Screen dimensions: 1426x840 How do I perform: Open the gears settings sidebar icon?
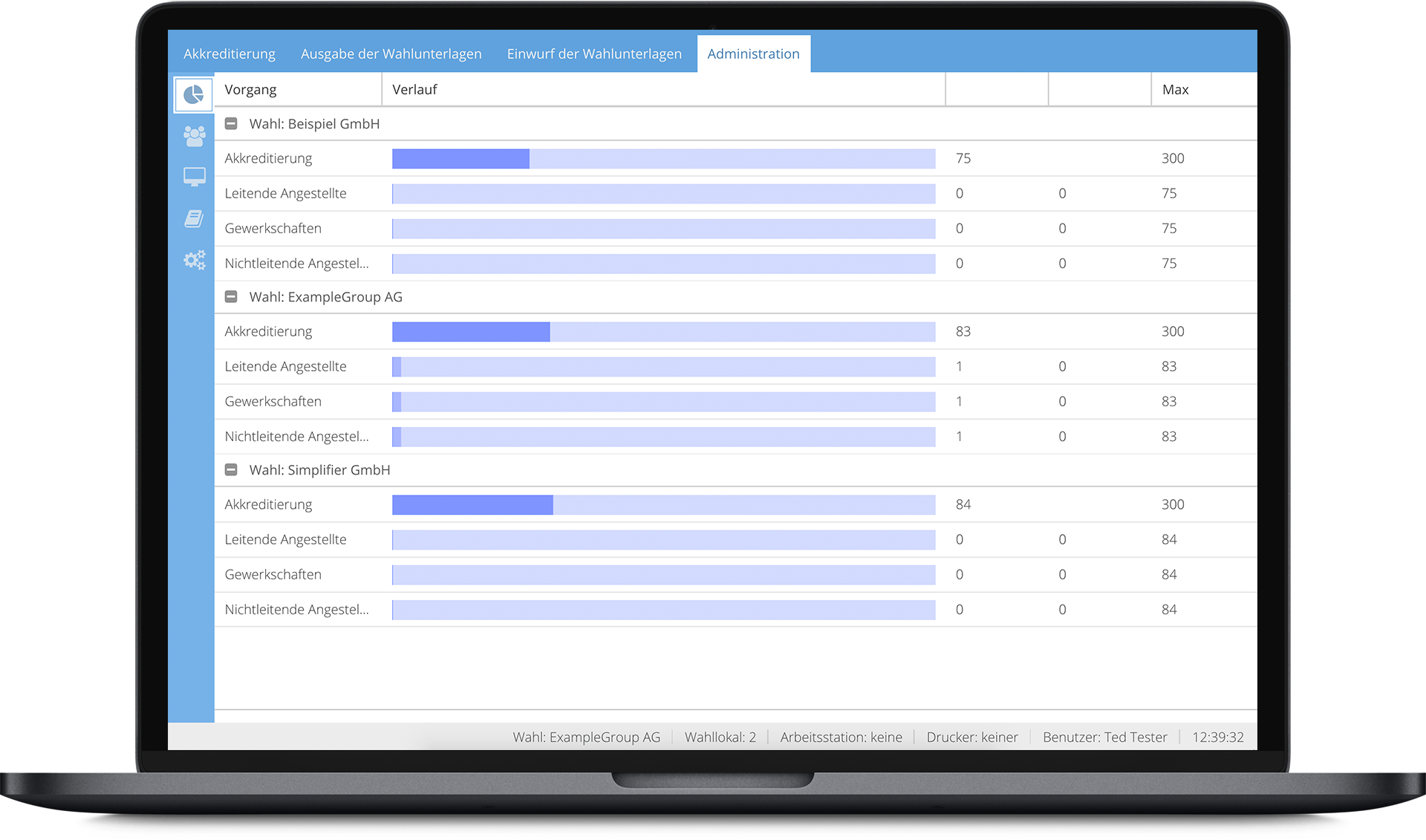[194, 260]
